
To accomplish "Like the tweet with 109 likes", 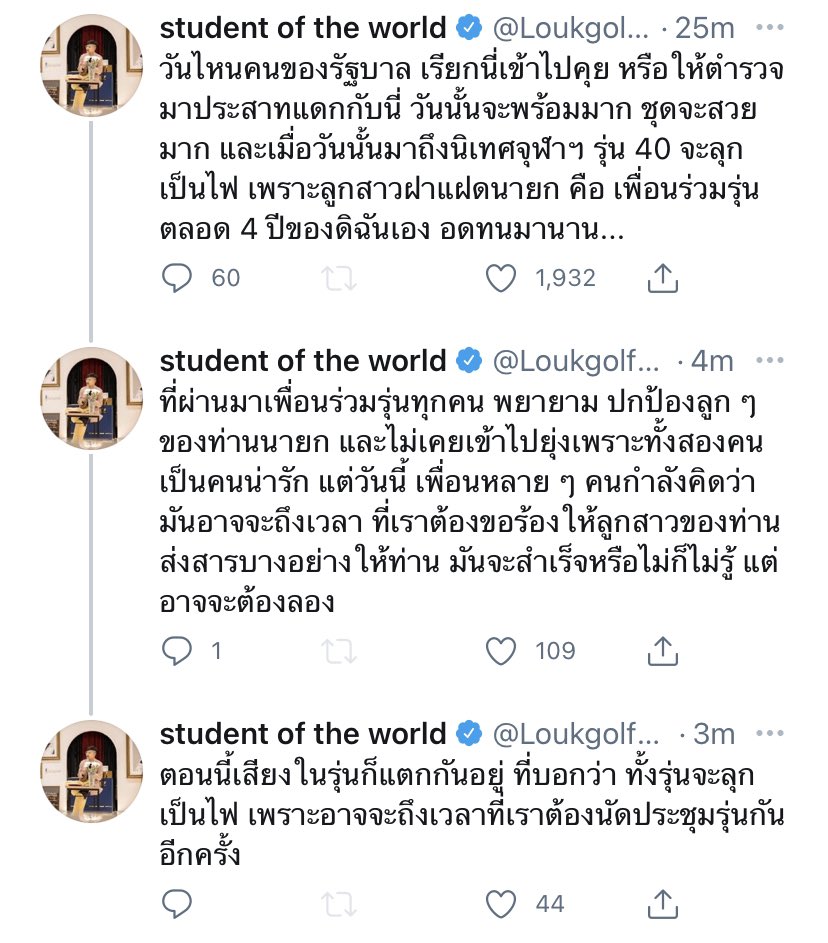I will pos(501,652).
